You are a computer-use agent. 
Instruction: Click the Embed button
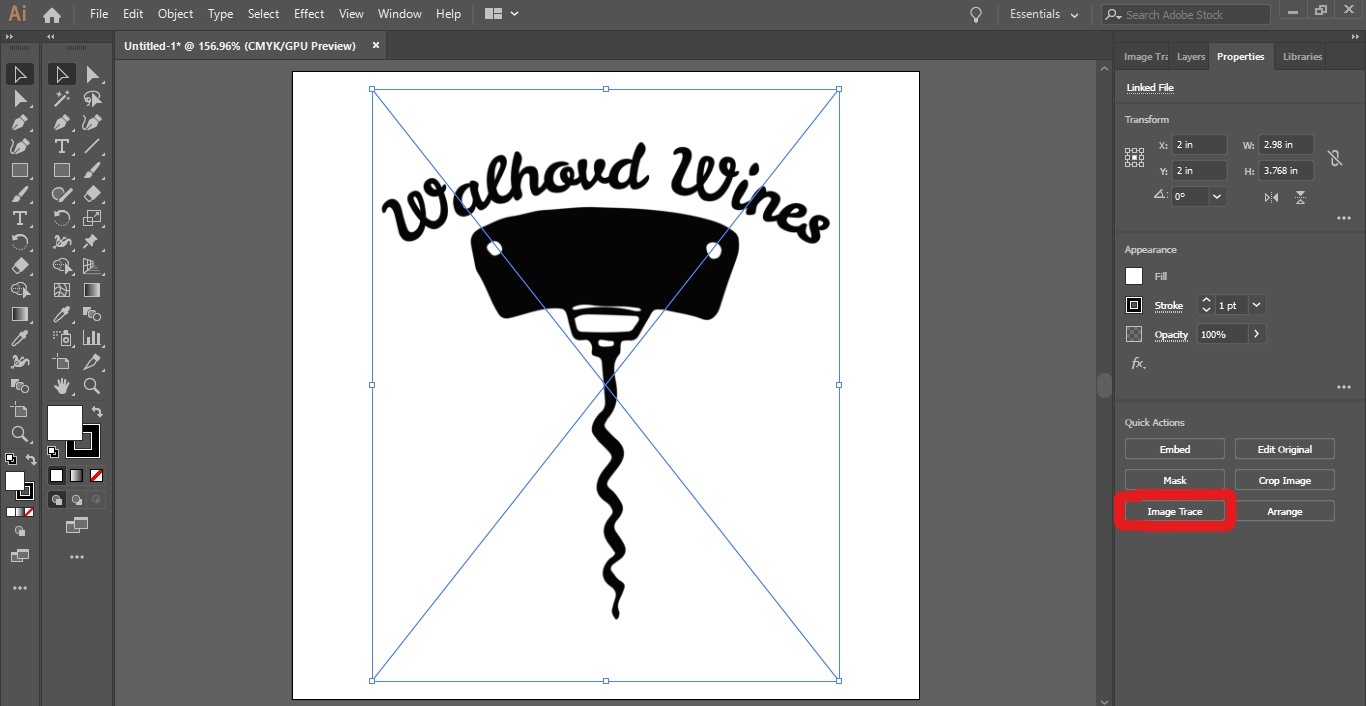tap(1175, 449)
